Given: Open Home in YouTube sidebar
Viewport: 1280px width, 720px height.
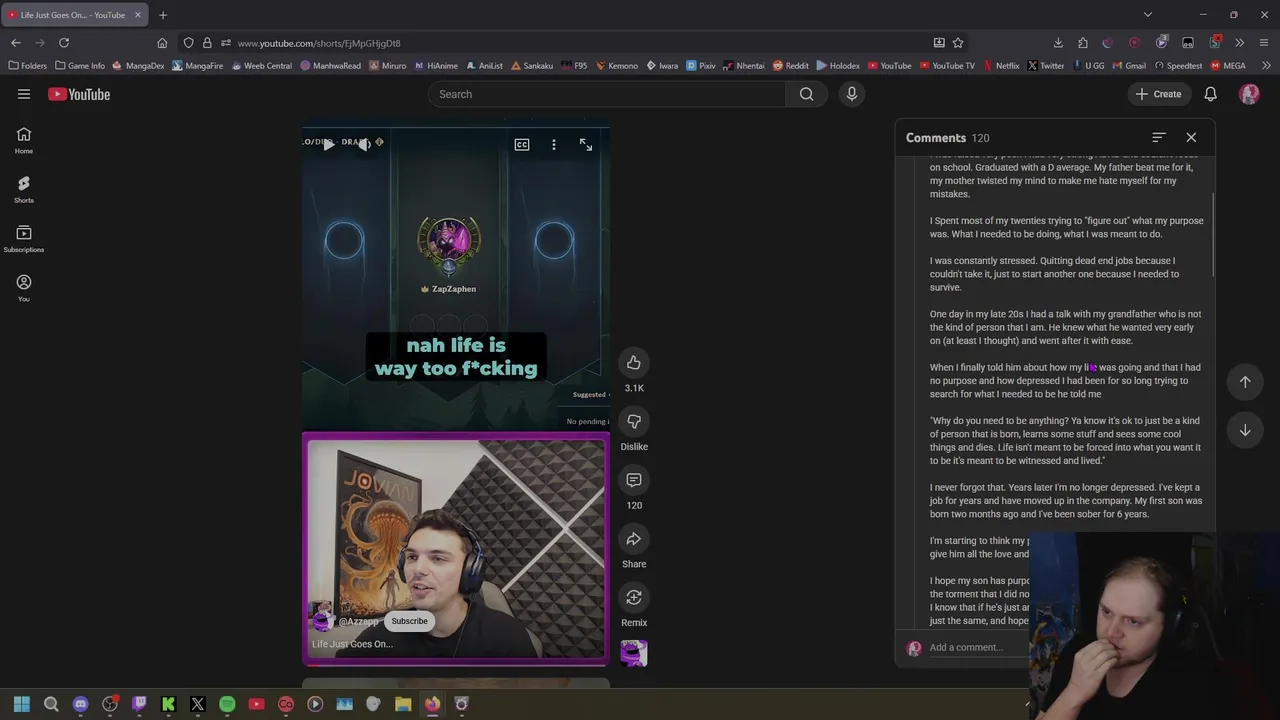Looking at the screenshot, I should point(24,140).
